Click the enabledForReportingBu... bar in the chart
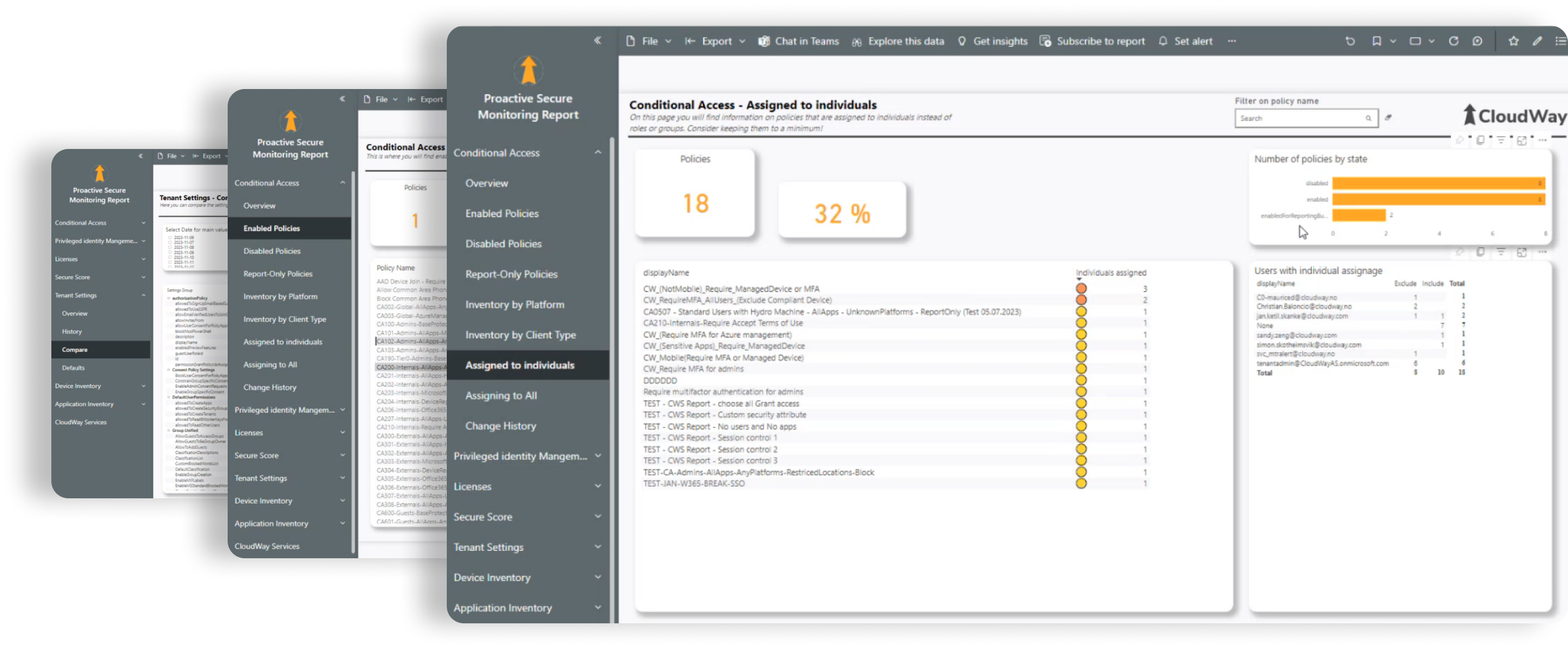The image size is (1568, 649). [1359, 215]
